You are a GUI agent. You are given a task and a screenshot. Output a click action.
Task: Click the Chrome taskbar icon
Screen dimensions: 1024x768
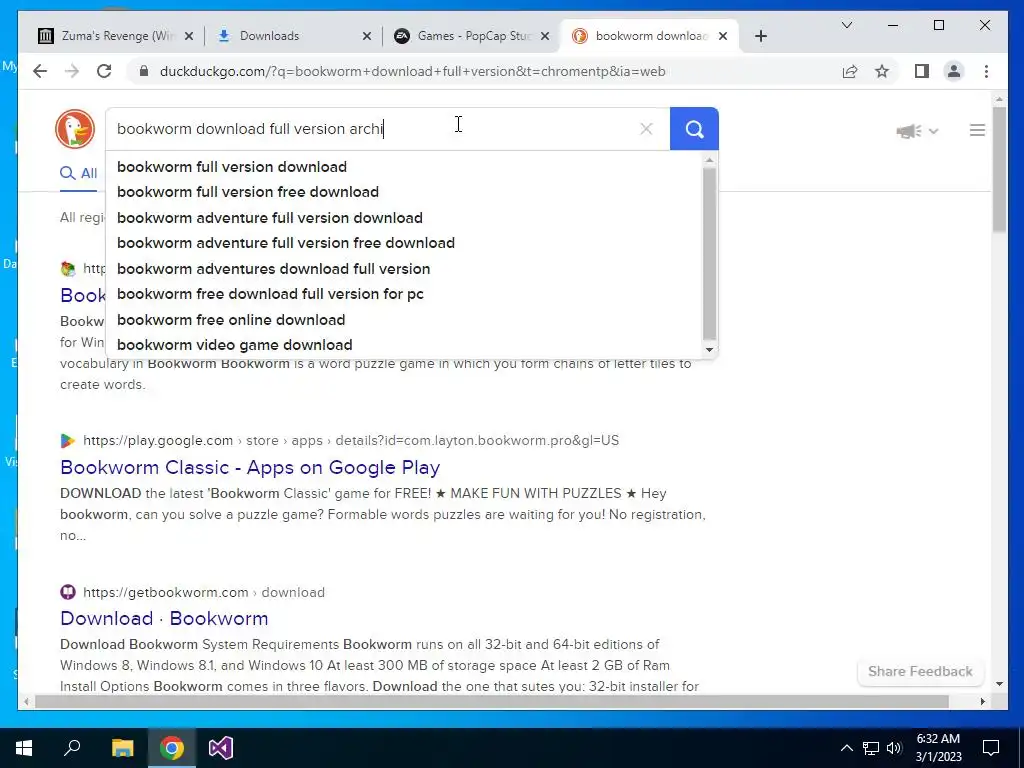(x=172, y=748)
